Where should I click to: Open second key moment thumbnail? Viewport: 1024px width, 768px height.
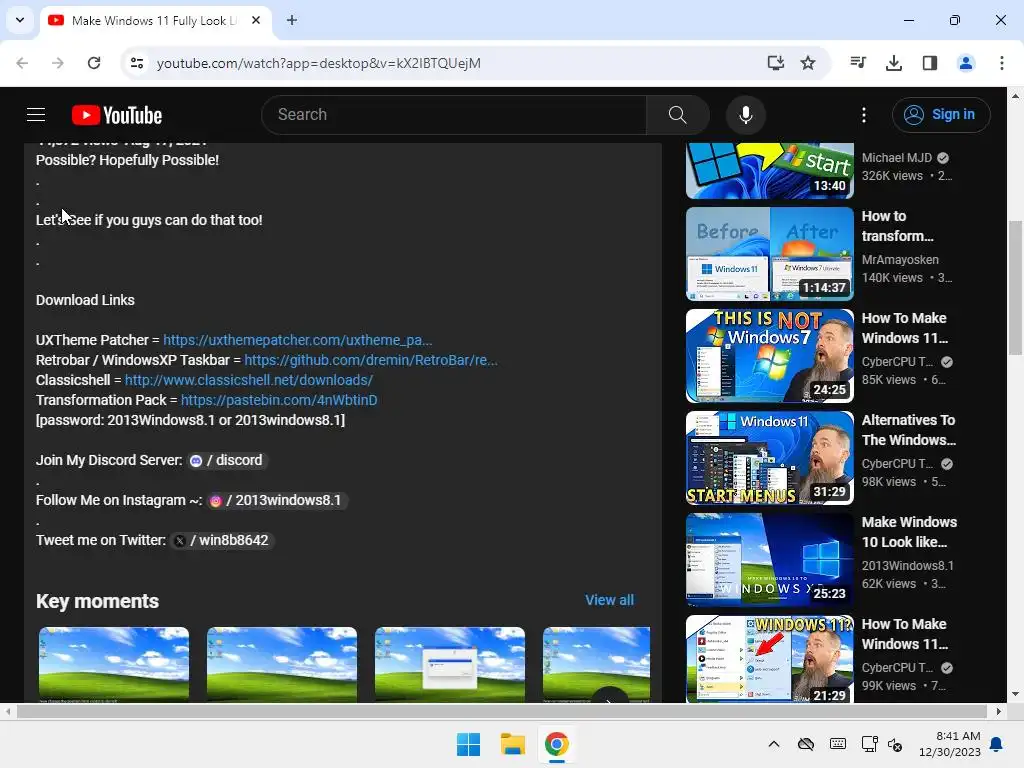tap(281, 664)
